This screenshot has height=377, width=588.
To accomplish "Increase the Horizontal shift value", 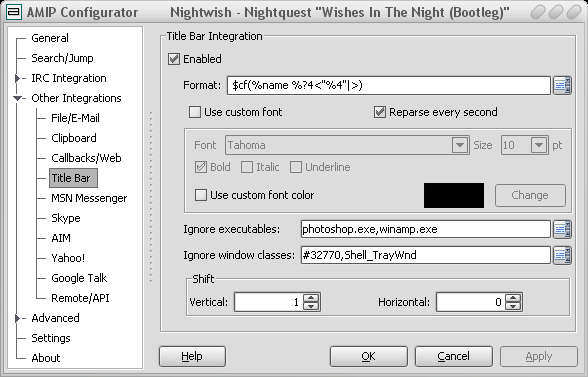I will (513, 298).
